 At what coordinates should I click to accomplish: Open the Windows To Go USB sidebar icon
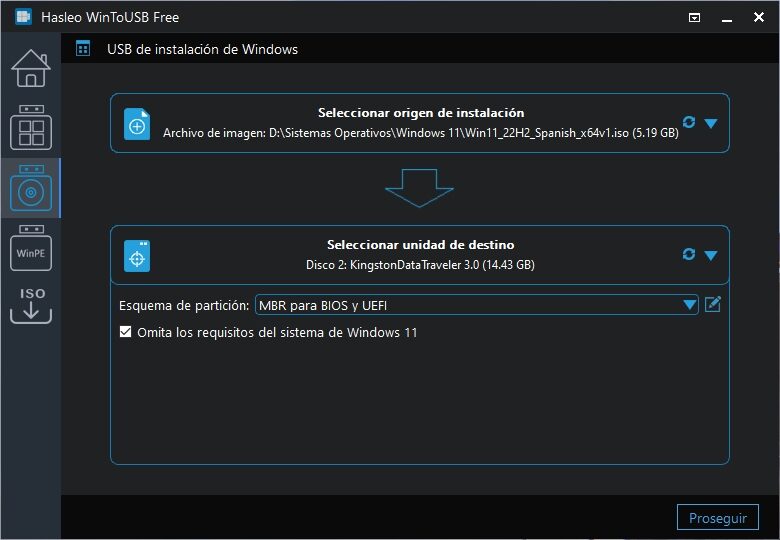[x=31, y=128]
